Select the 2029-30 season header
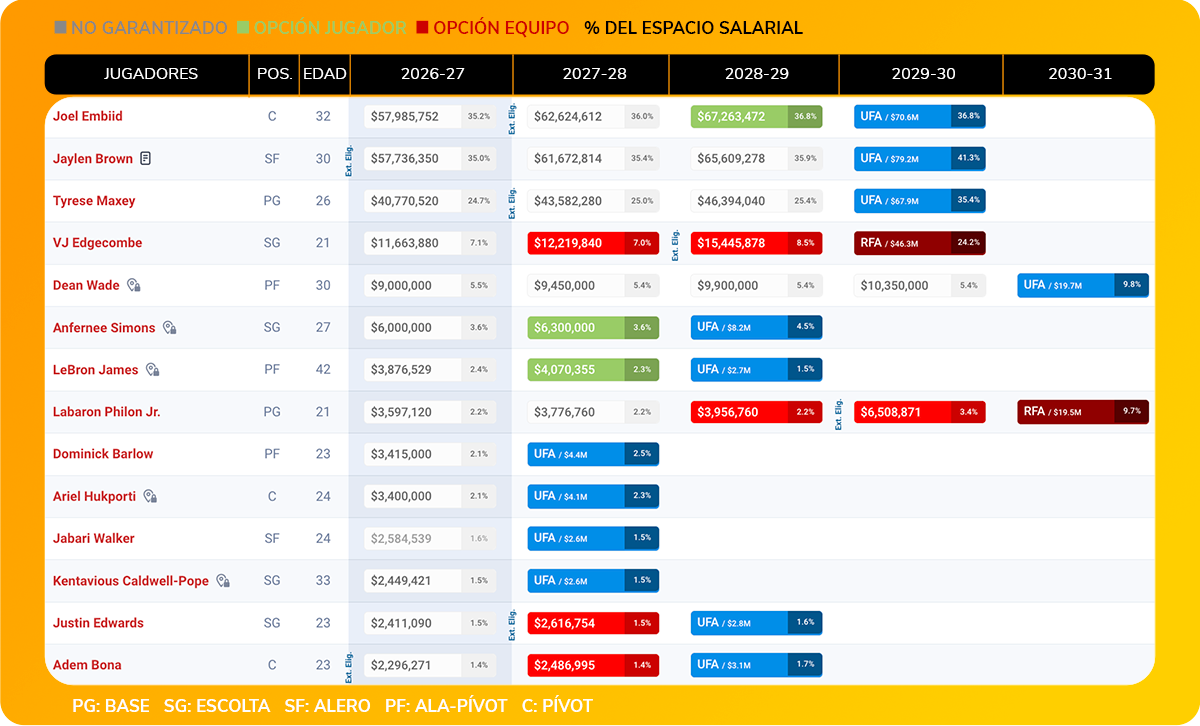 pos(922,74)
